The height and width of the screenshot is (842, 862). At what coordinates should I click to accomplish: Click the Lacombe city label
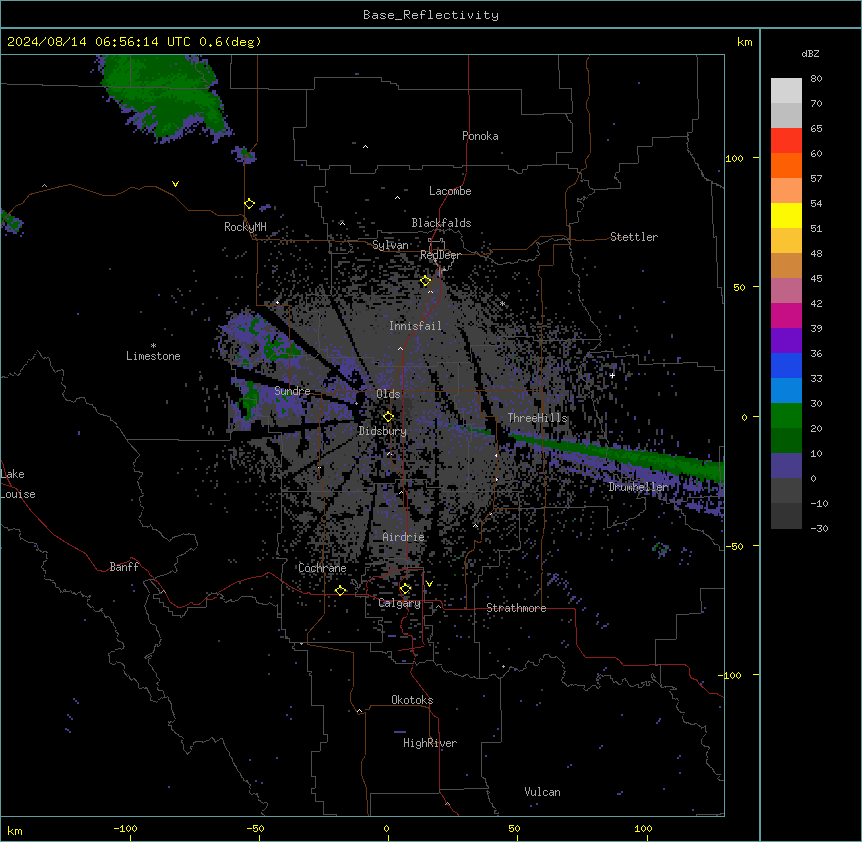pyautogui.click(x=450, y=191)
